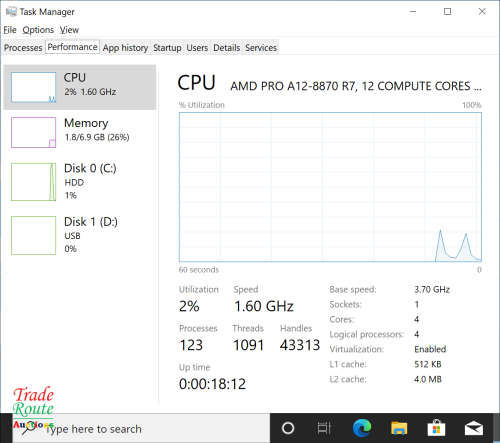Minimize the Task Manager window
Viewport: 500px width, 443px height.
[413, 12]
